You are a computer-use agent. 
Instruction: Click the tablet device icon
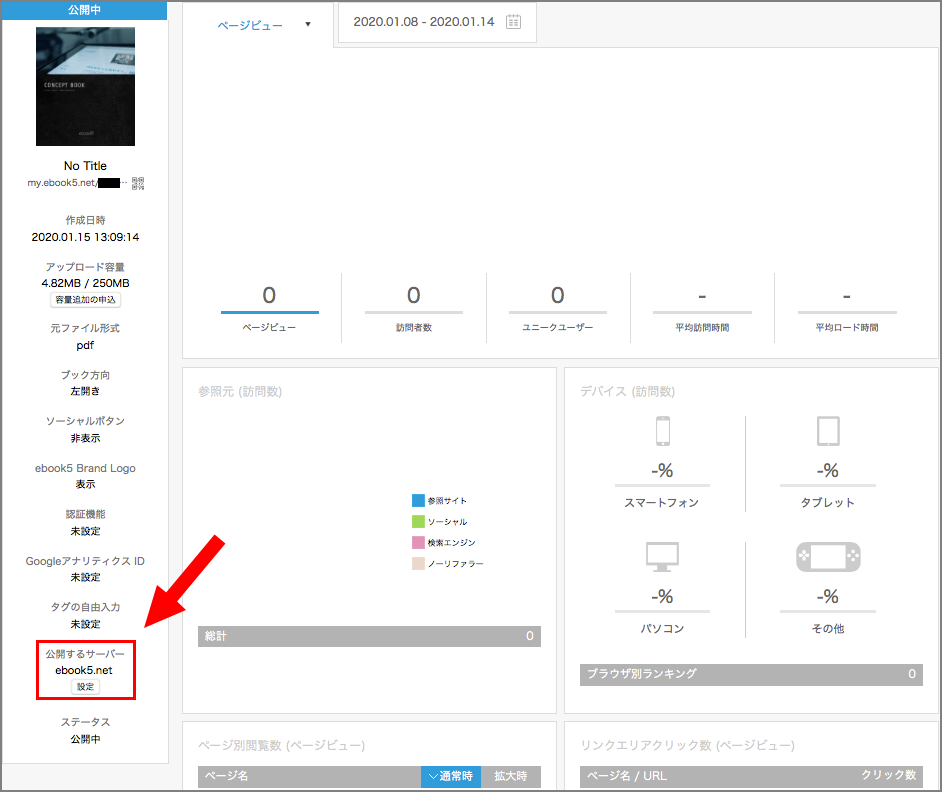click(x=827, y=431)
